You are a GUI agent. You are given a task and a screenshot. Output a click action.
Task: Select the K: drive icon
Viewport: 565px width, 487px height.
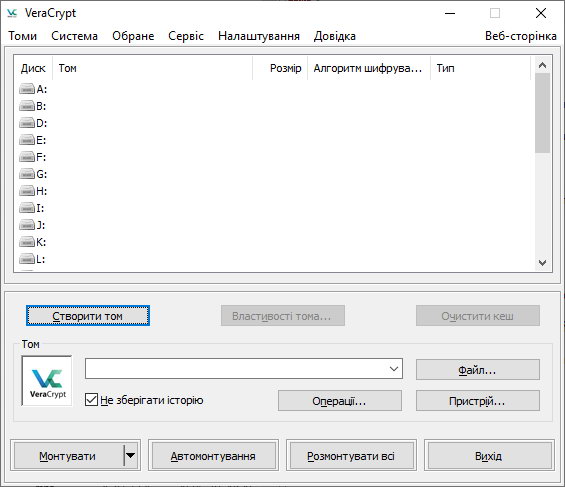click(x=27, y=242)
